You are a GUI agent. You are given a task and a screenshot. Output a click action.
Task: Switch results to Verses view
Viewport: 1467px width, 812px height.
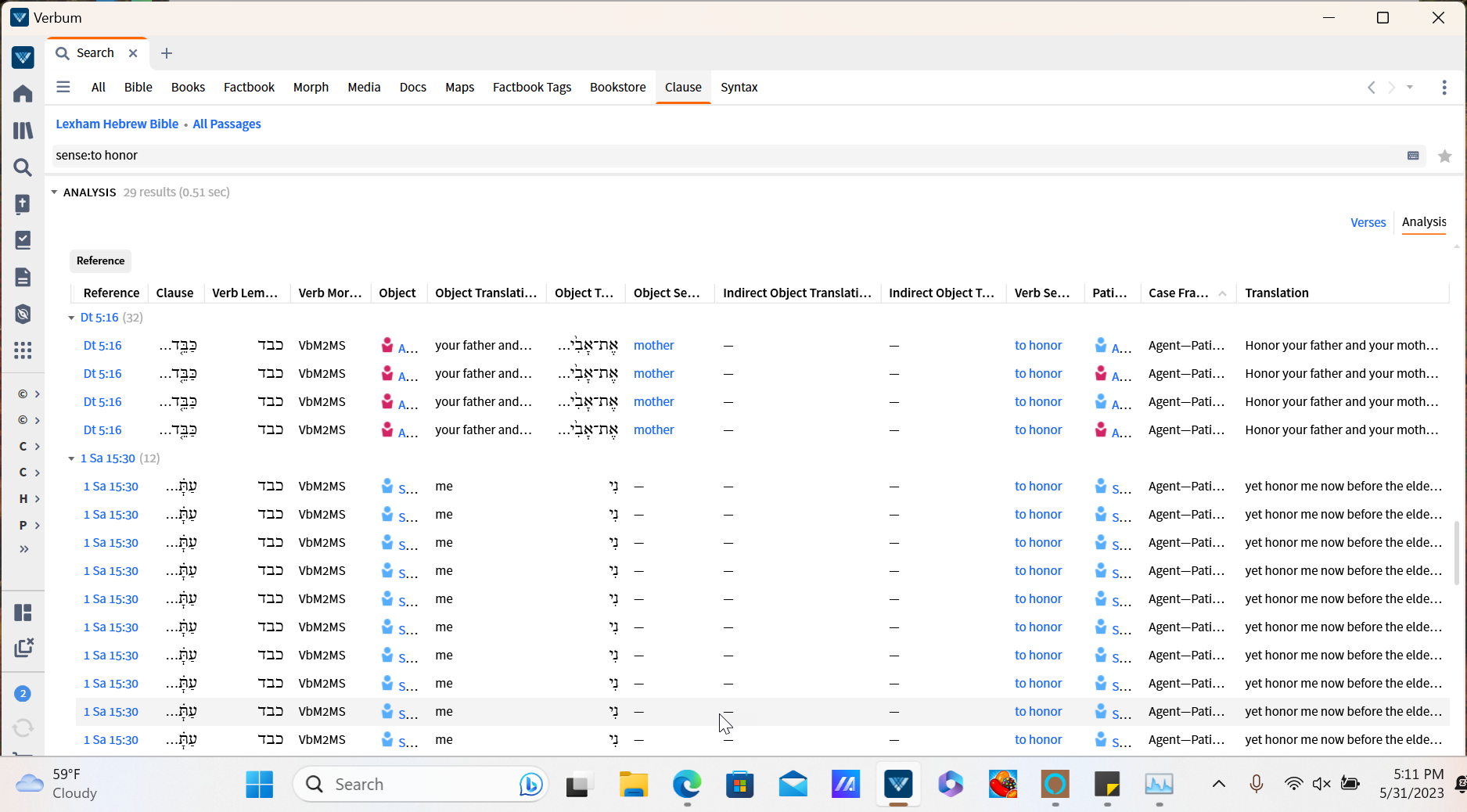click(1368, 223)
